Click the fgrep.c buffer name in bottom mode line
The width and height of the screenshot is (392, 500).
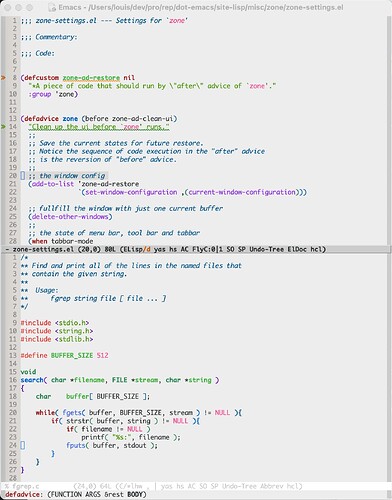[26, 486]
